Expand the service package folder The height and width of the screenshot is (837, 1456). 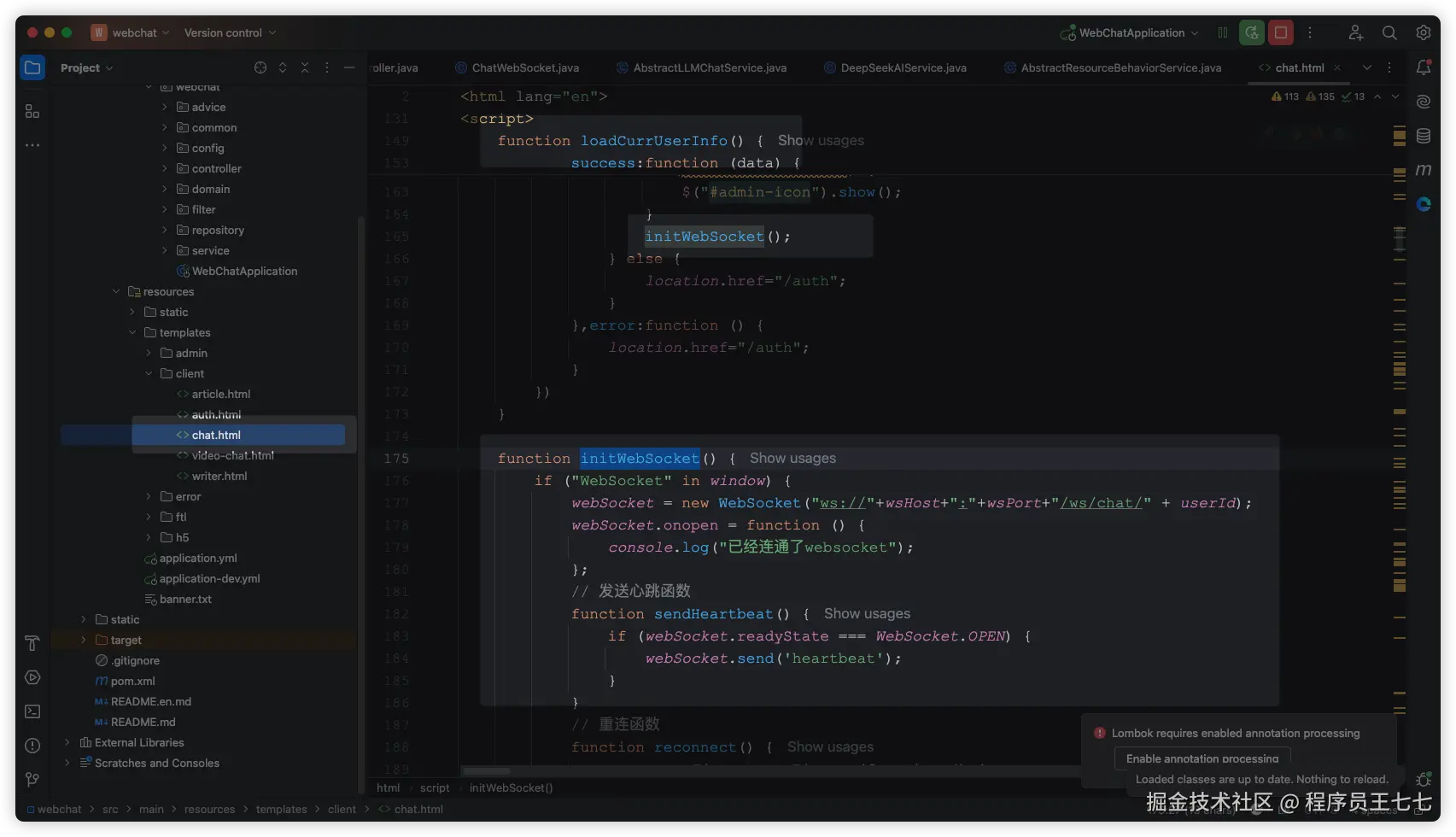pos(165,251)
